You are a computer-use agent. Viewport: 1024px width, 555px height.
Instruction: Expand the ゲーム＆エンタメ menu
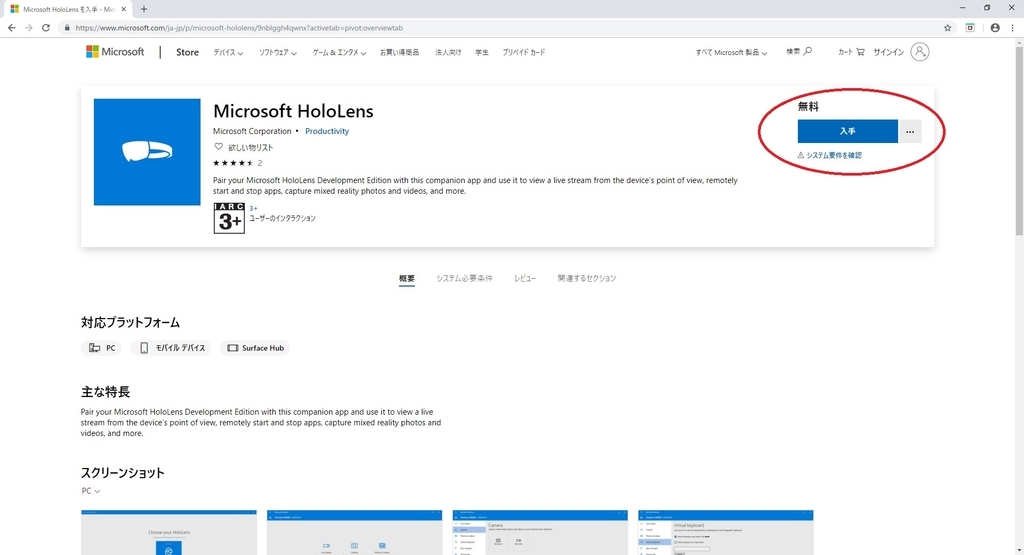(x=339, y=52)
